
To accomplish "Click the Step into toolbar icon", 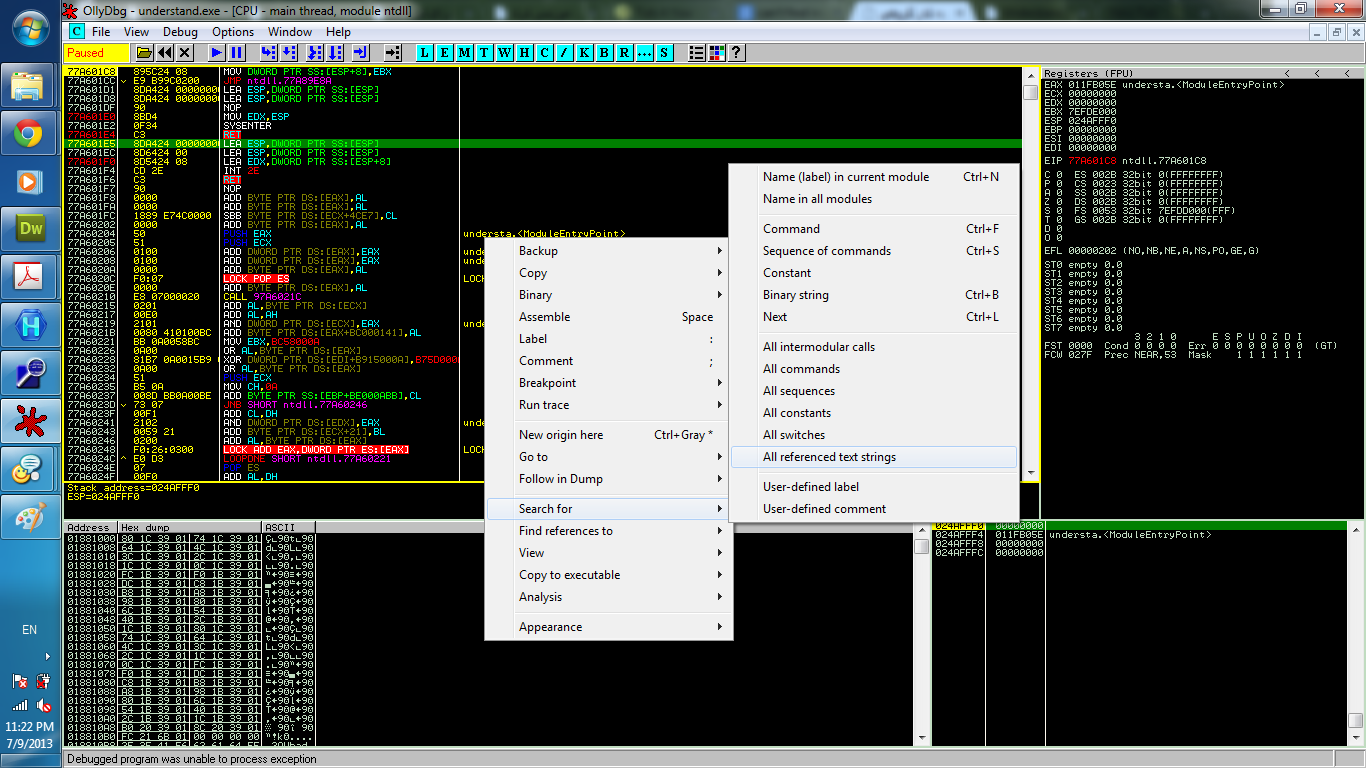I will tap(268, 52).
